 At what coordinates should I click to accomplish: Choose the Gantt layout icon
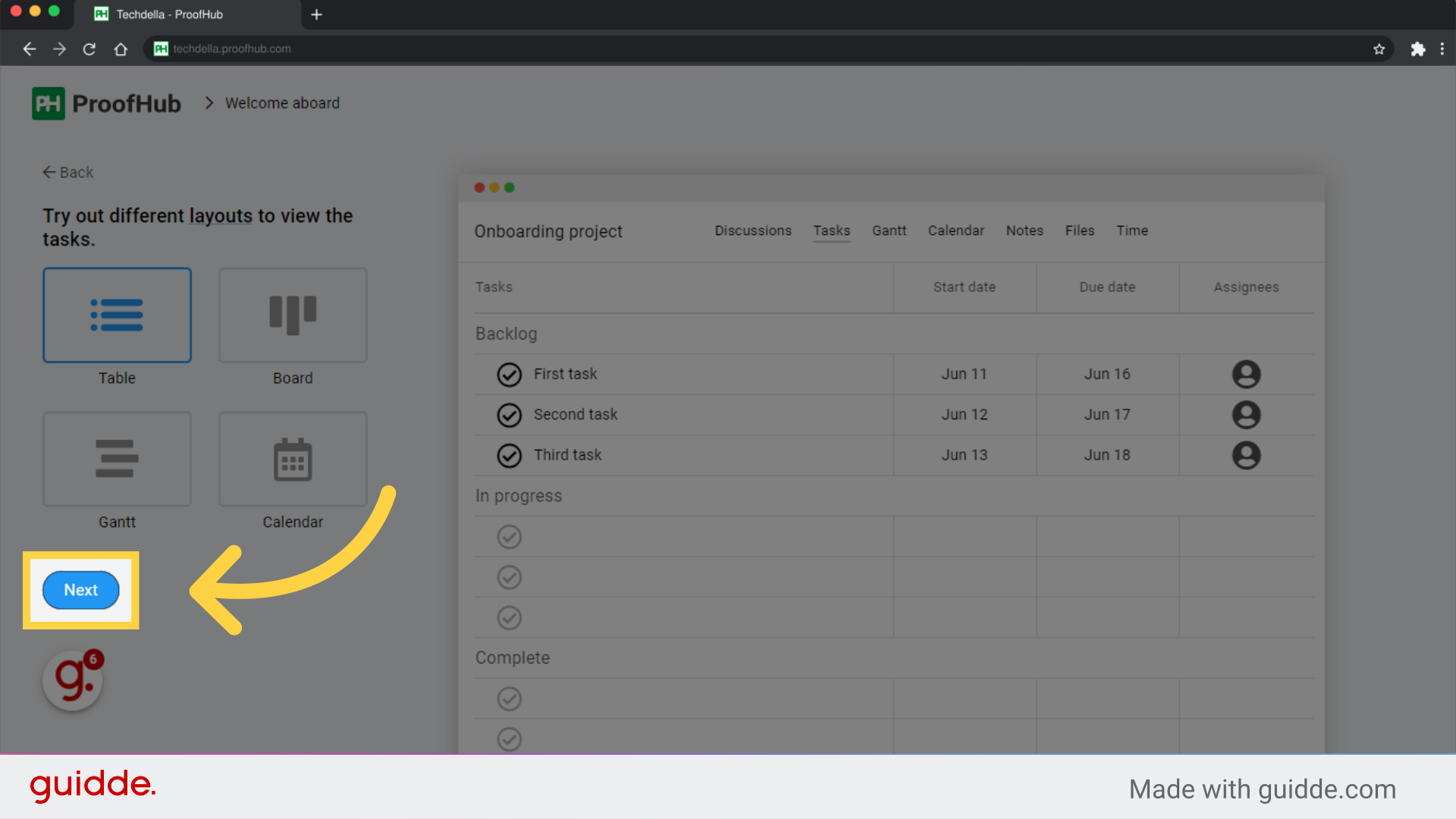[x=117, y=459]
